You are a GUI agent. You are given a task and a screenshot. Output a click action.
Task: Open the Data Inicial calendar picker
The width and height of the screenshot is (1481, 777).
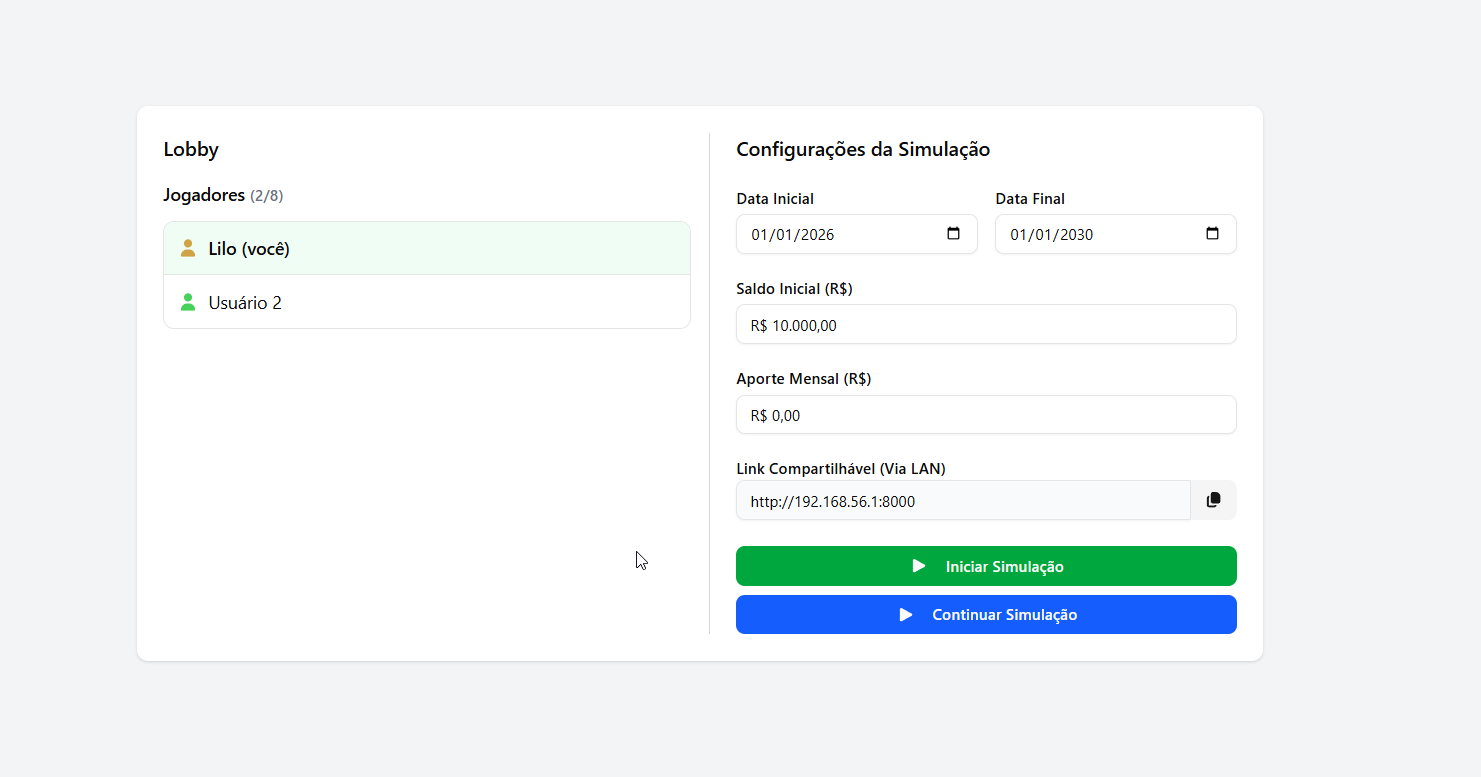[x=953, y=234]
